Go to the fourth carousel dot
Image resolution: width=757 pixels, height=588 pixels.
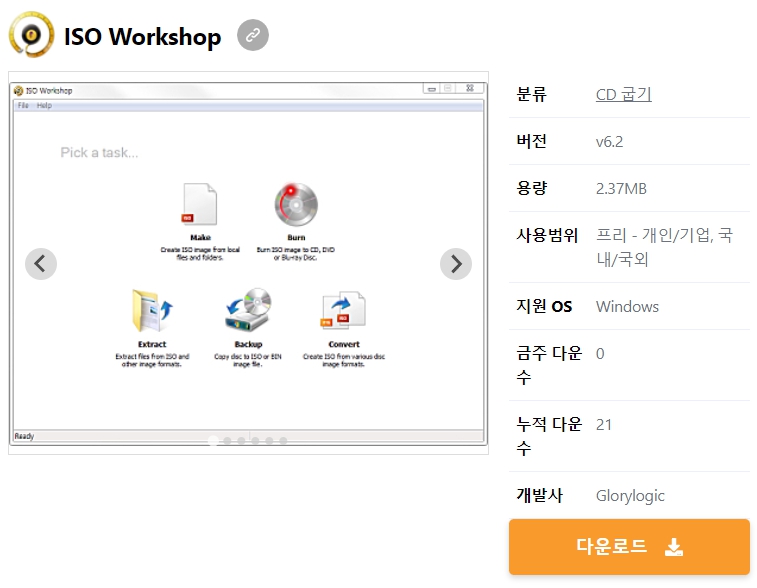255,441
